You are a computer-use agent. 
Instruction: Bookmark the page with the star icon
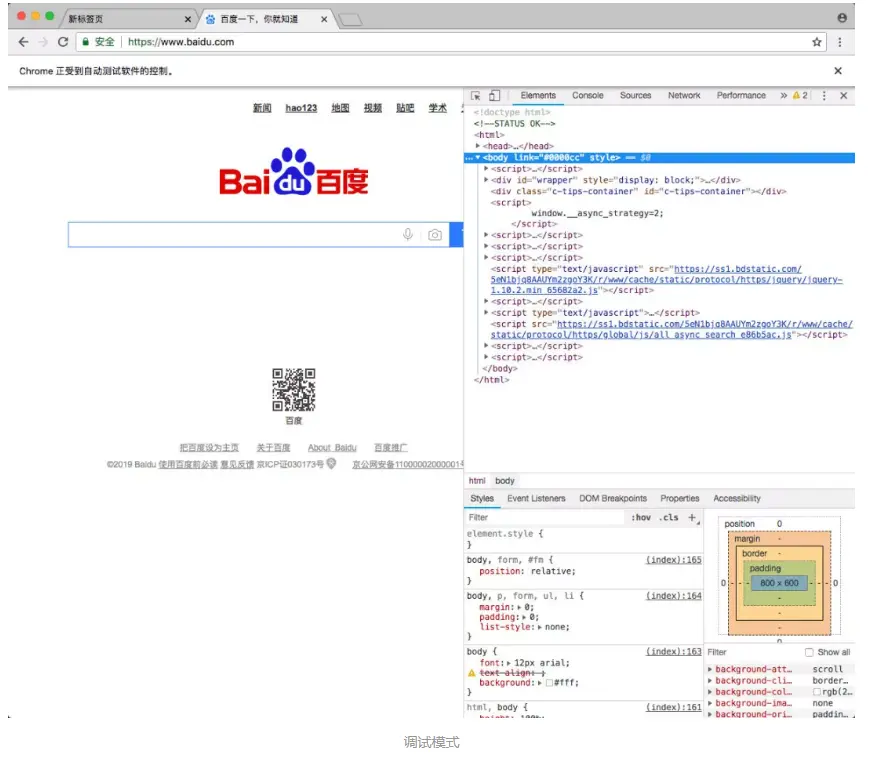[x=816, y=42]
